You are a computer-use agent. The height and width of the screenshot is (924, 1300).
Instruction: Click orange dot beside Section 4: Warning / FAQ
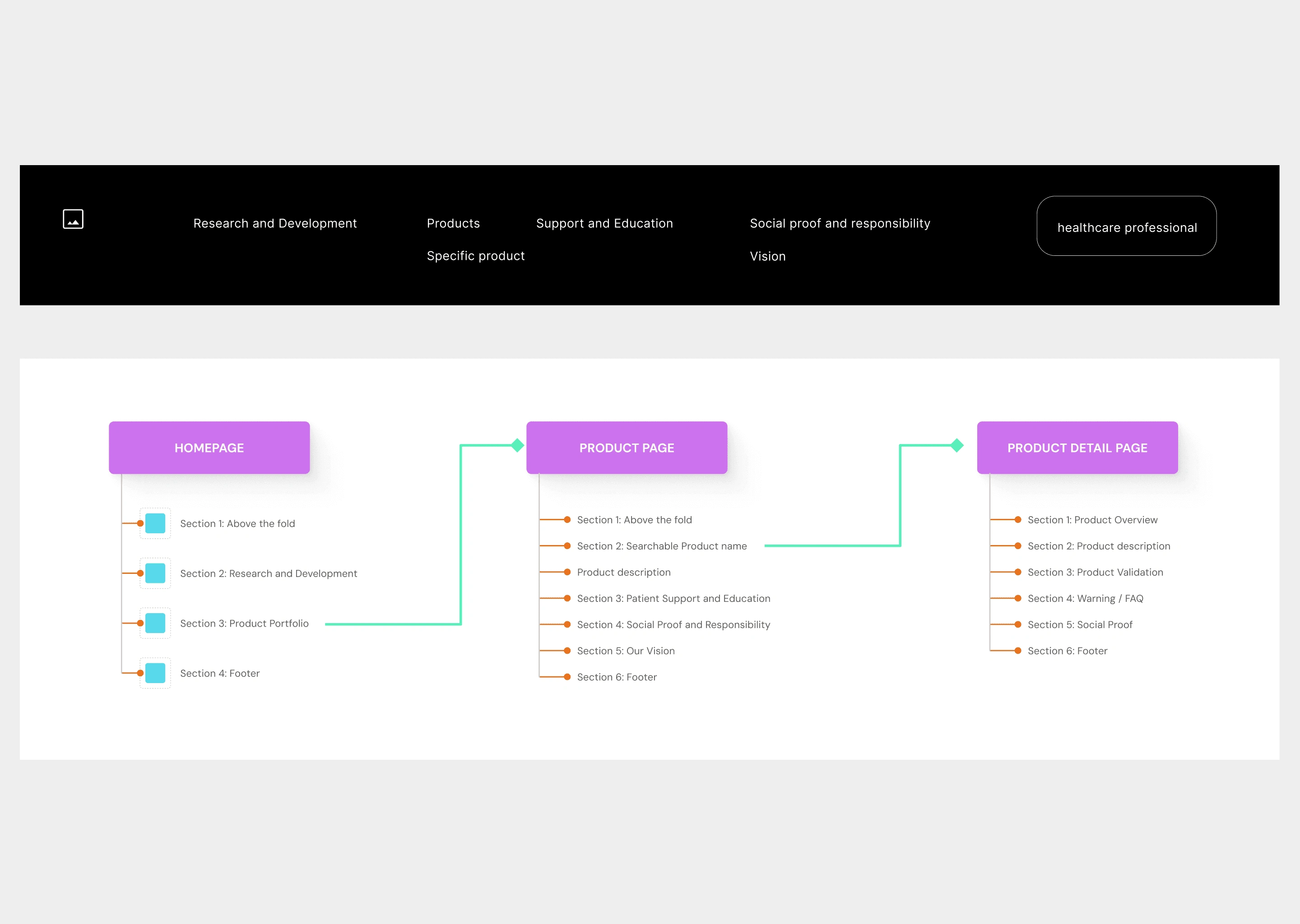pyautogui.click(x=1018, y=598)
